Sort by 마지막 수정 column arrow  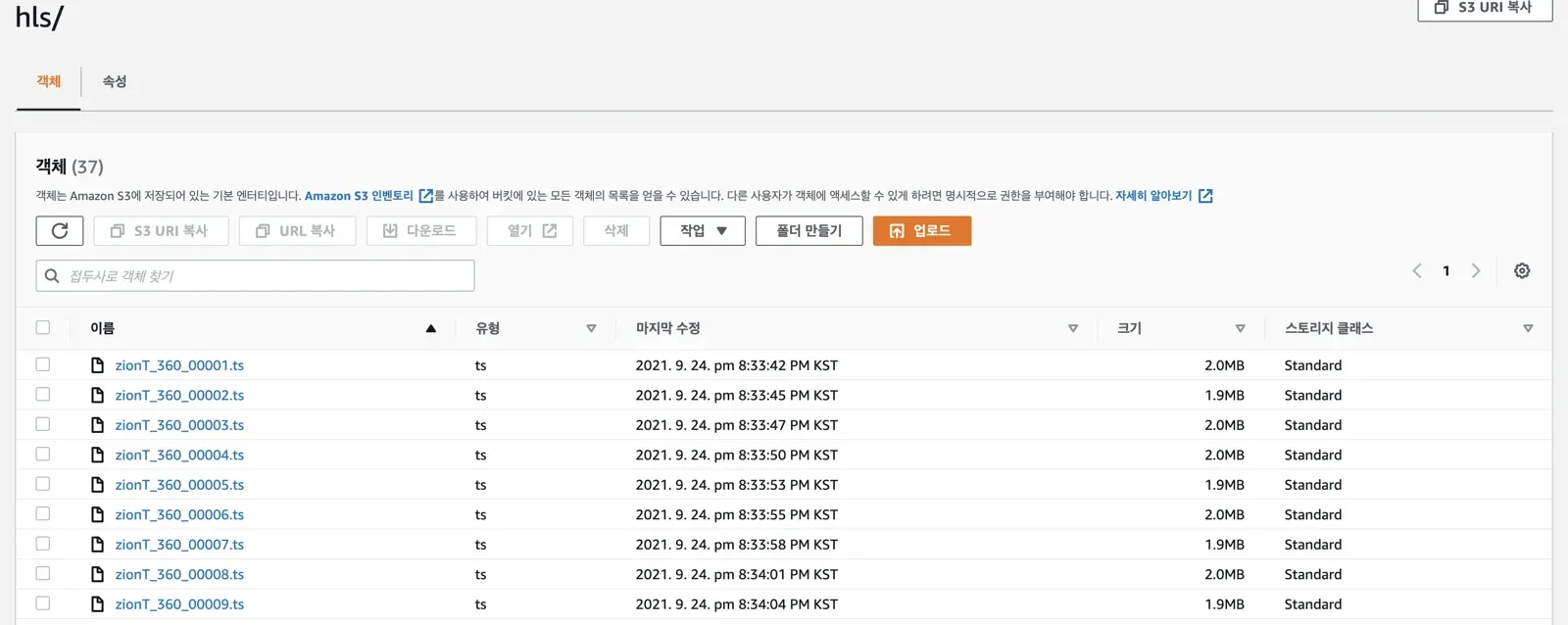[1073, 328]
